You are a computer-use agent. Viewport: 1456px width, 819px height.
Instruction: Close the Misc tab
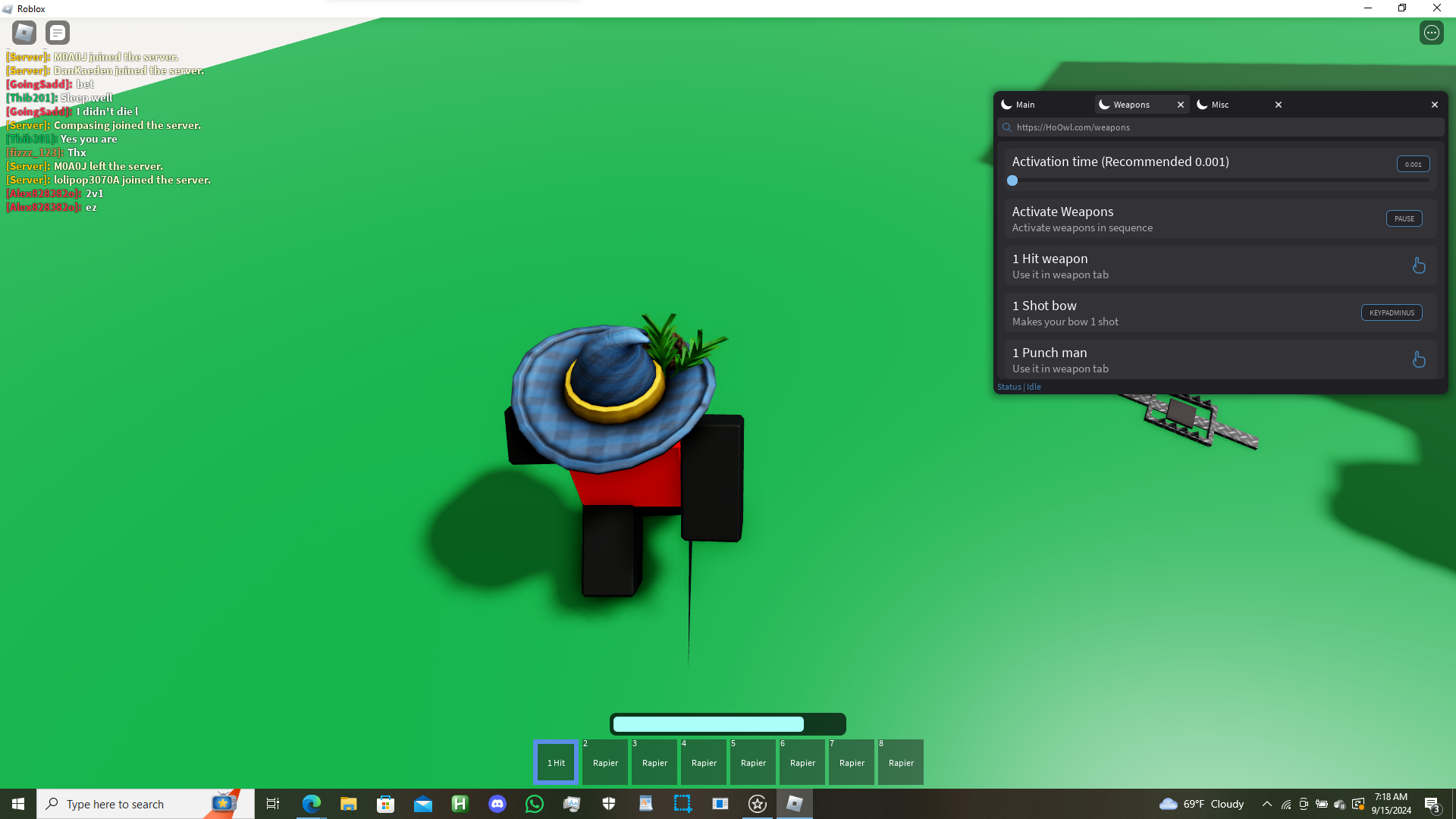pos(1278,105)
